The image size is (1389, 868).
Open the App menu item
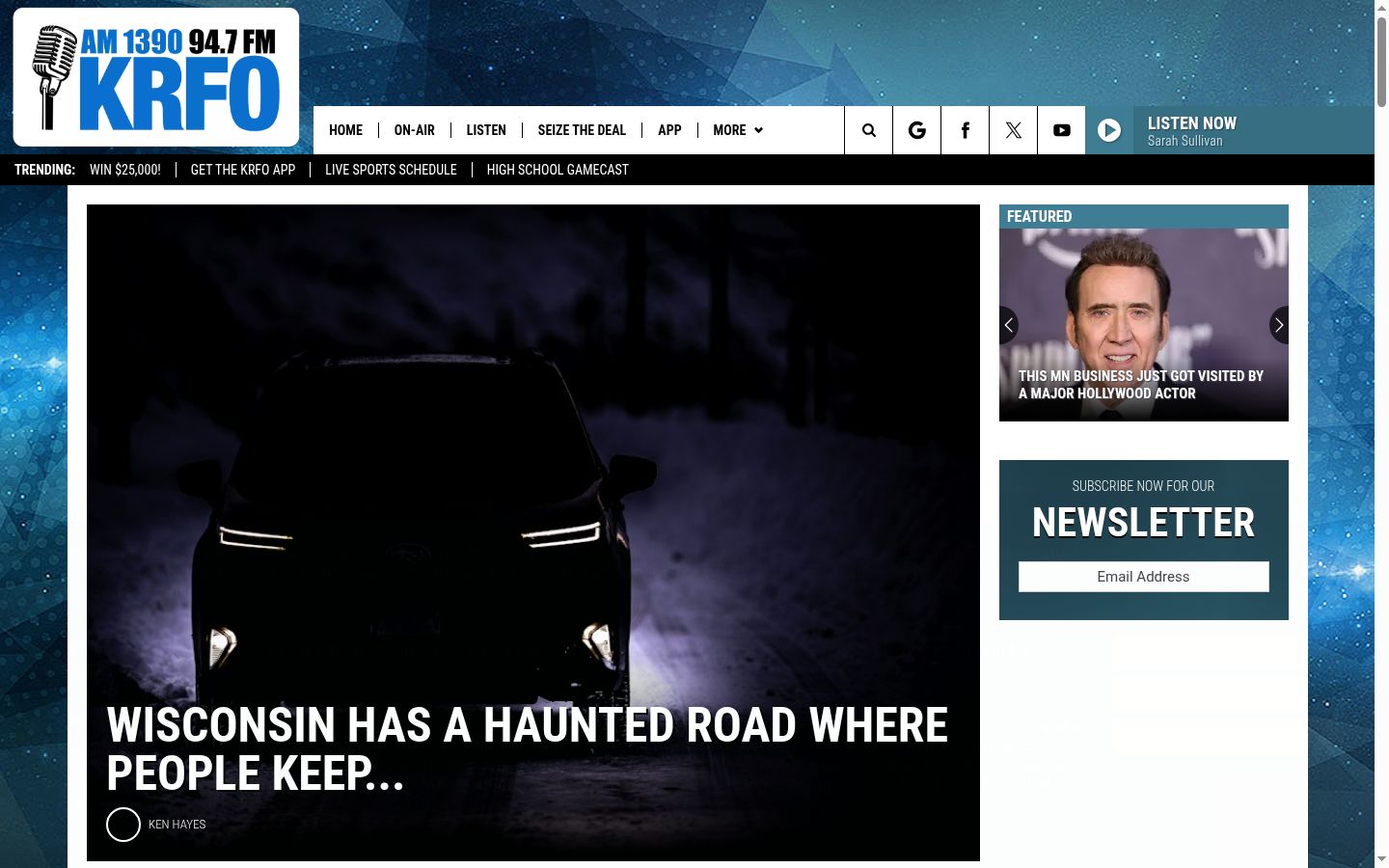(669, 130)
